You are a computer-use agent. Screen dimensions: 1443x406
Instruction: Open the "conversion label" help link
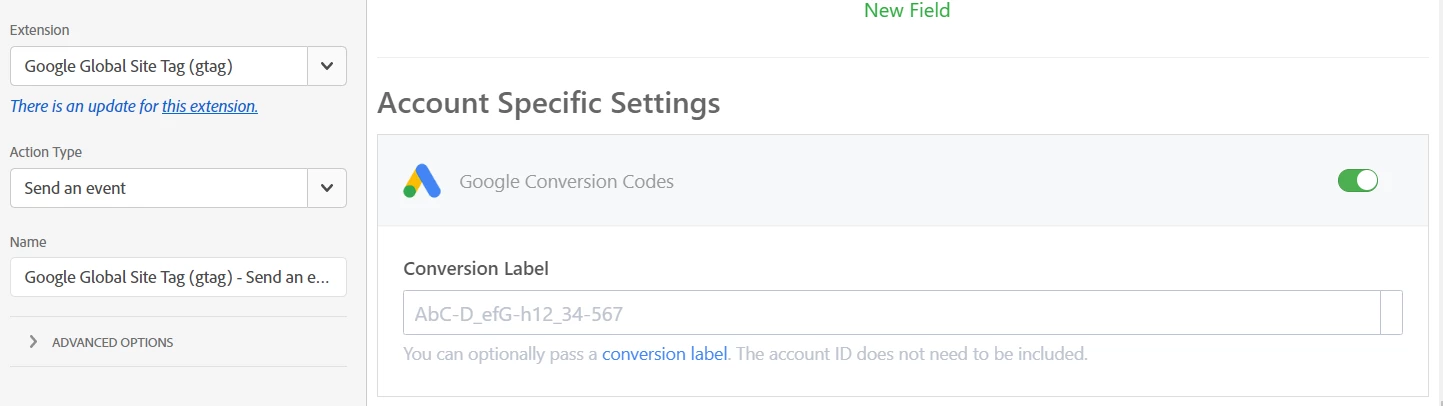664,353
